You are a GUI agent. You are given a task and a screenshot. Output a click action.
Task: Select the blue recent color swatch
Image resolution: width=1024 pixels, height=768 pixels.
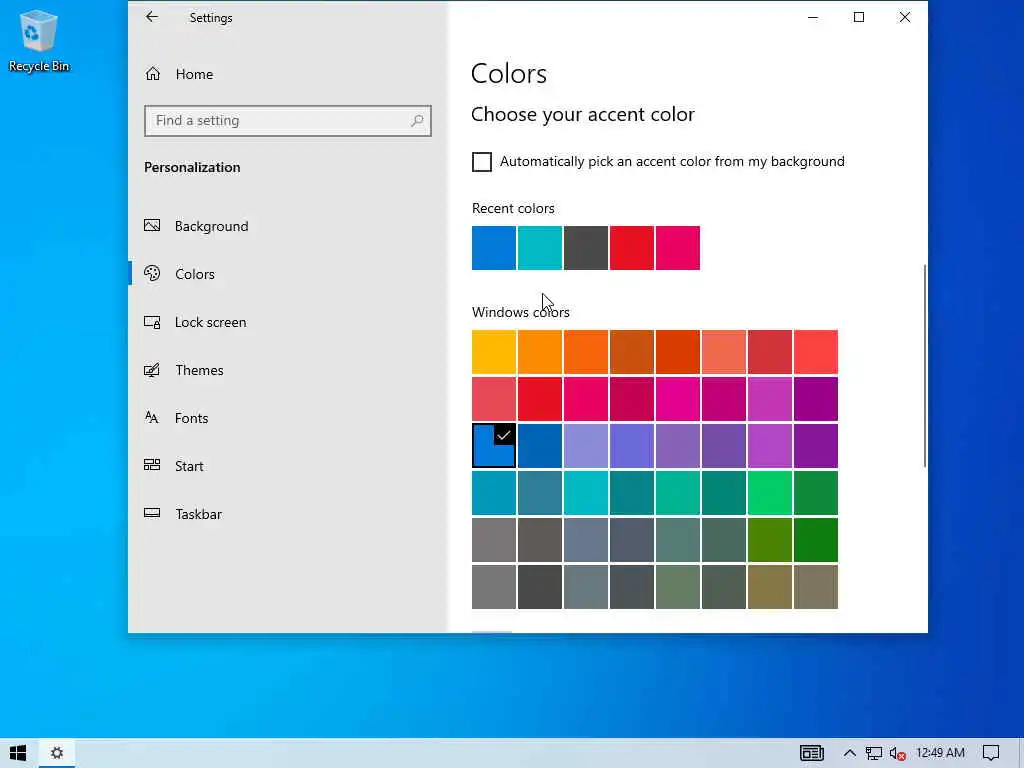pos(494,248)
